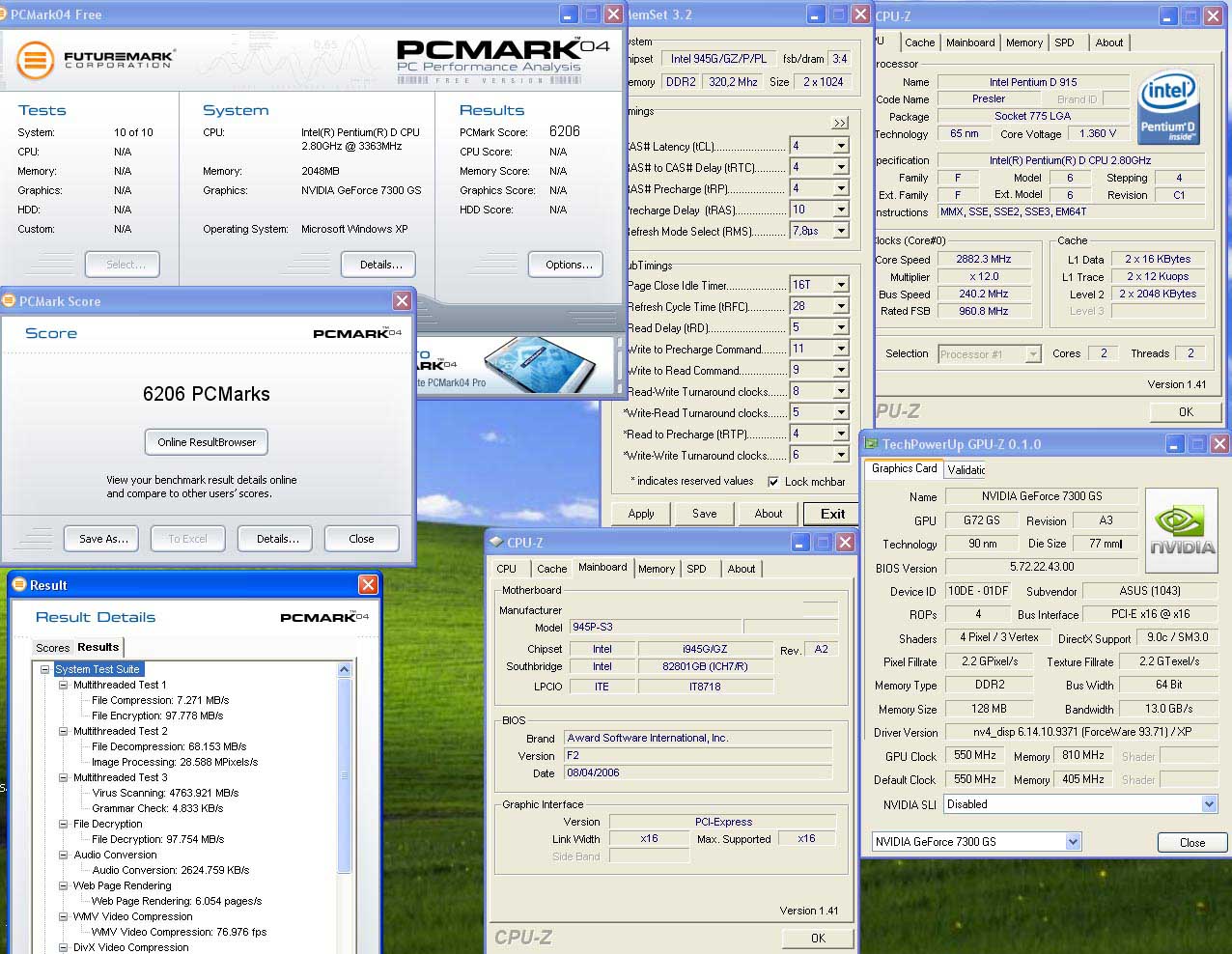This screenshot has height=954, width=1232.
Task: Collapse the Multithreaded Test 3 node
Action: pyautogui.click(x=63, y=777)
